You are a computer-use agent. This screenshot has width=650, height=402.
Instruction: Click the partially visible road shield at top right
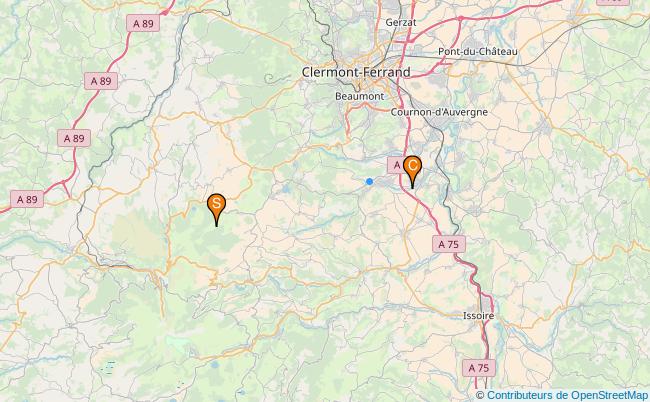point(613,2)
